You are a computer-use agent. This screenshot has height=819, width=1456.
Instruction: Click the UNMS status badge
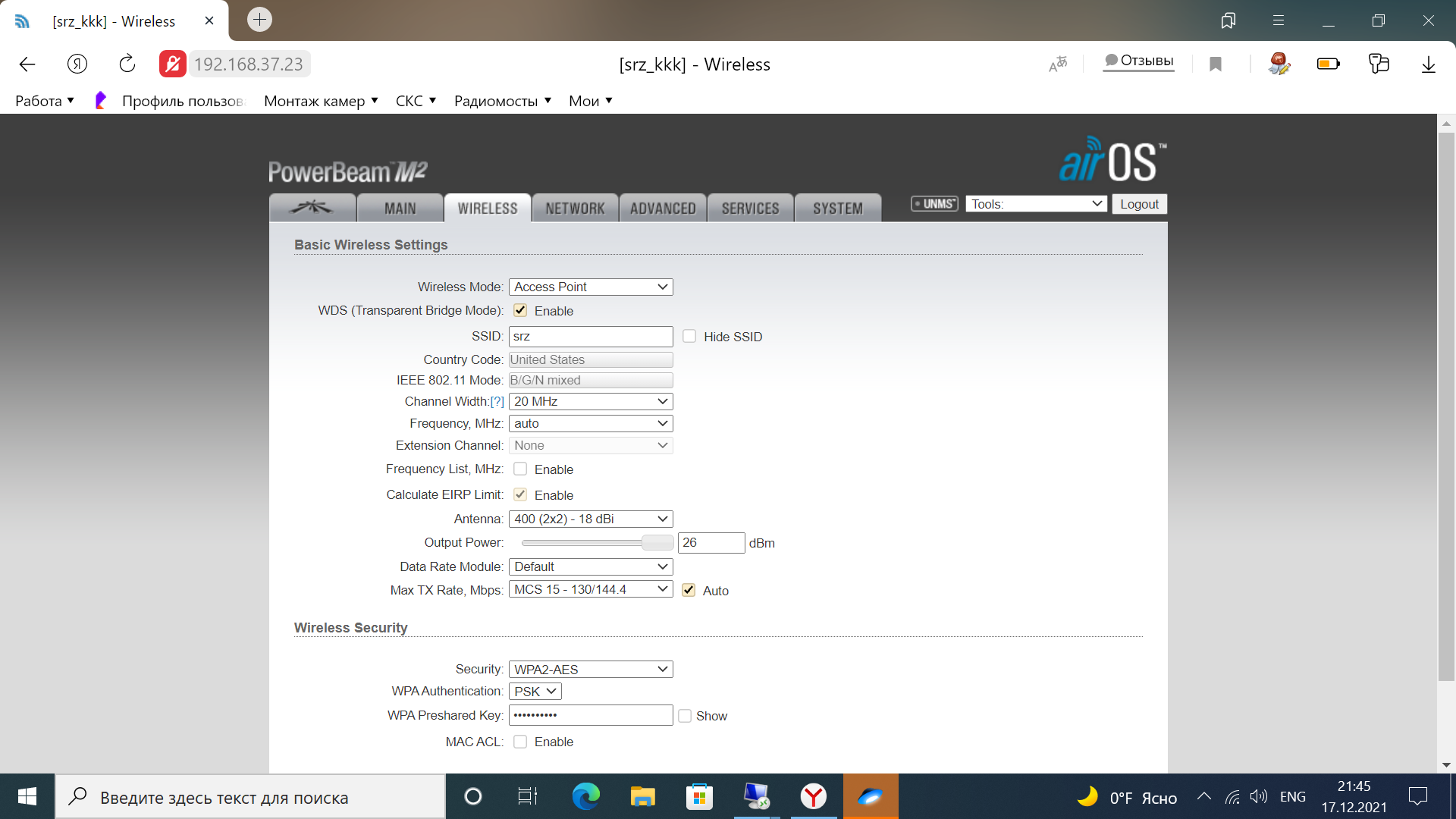click(x=934, y=204)
